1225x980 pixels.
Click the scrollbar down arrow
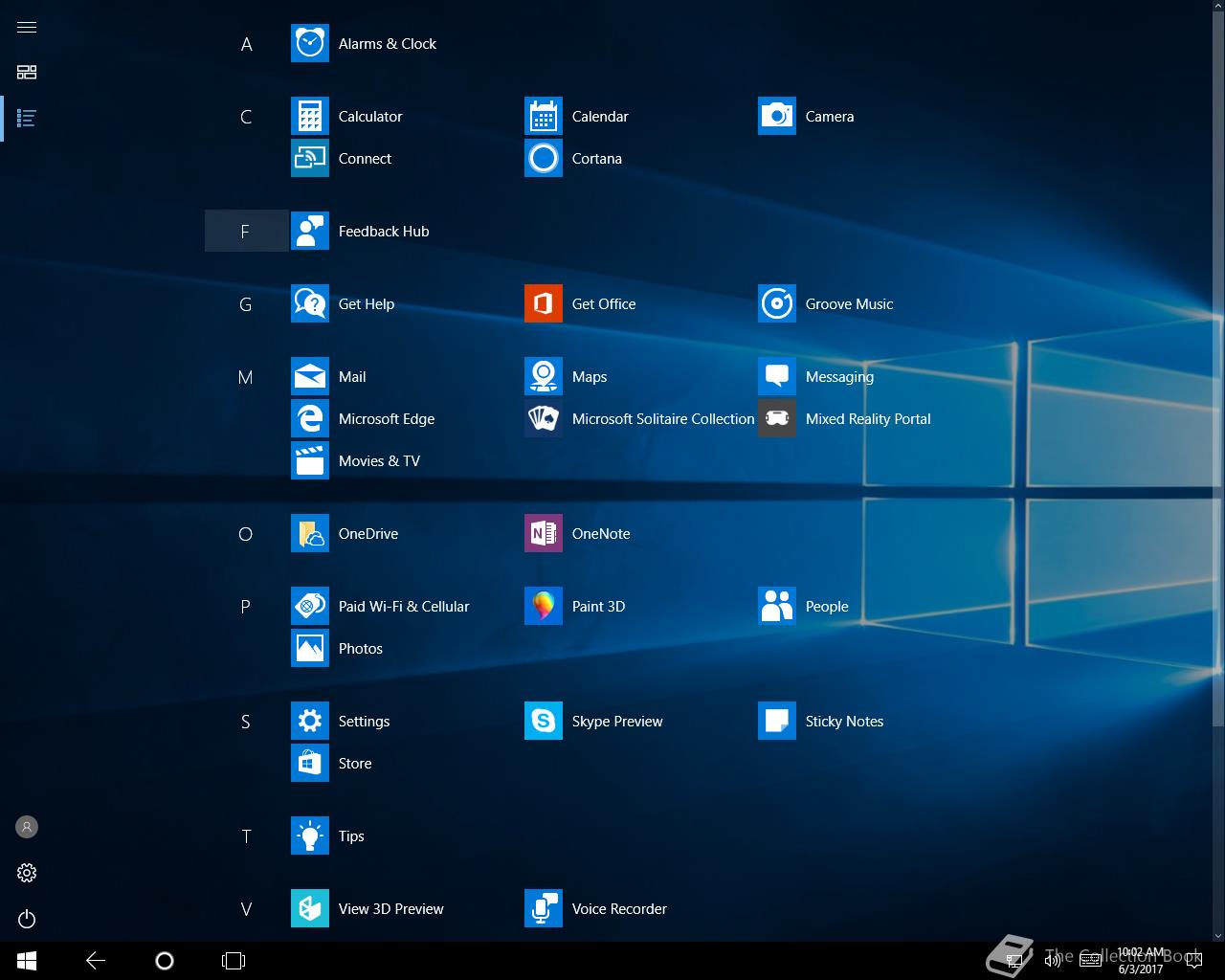[1219, 935]
